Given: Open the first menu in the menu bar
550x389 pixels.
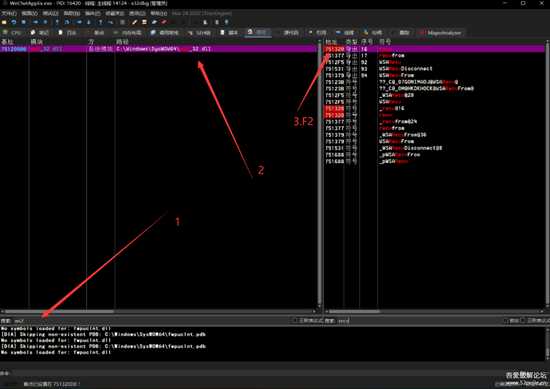Looking at the screenshot, I should 9,13.
